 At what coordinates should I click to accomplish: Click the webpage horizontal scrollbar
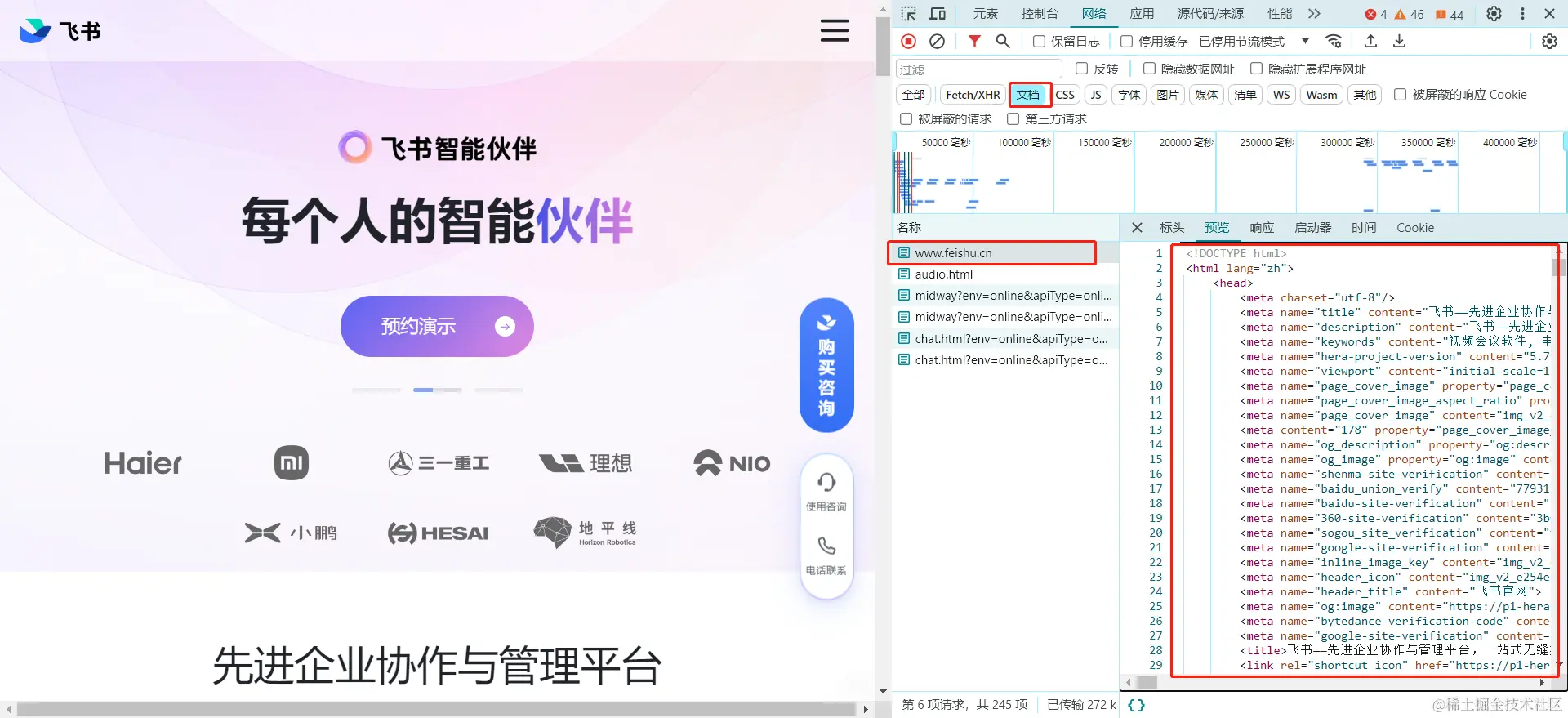pyautogui.click(x=437, y=709)
